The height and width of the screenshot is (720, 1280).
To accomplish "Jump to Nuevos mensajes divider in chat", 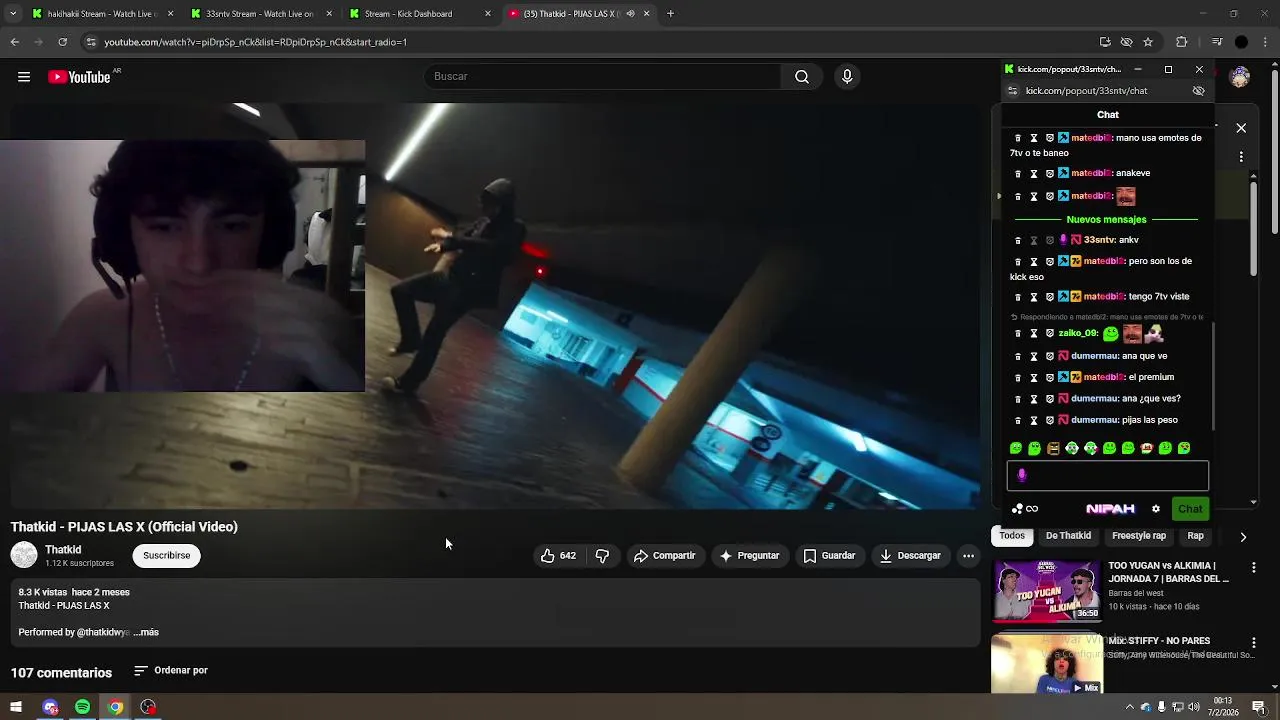I will [x=1106, y=219].
